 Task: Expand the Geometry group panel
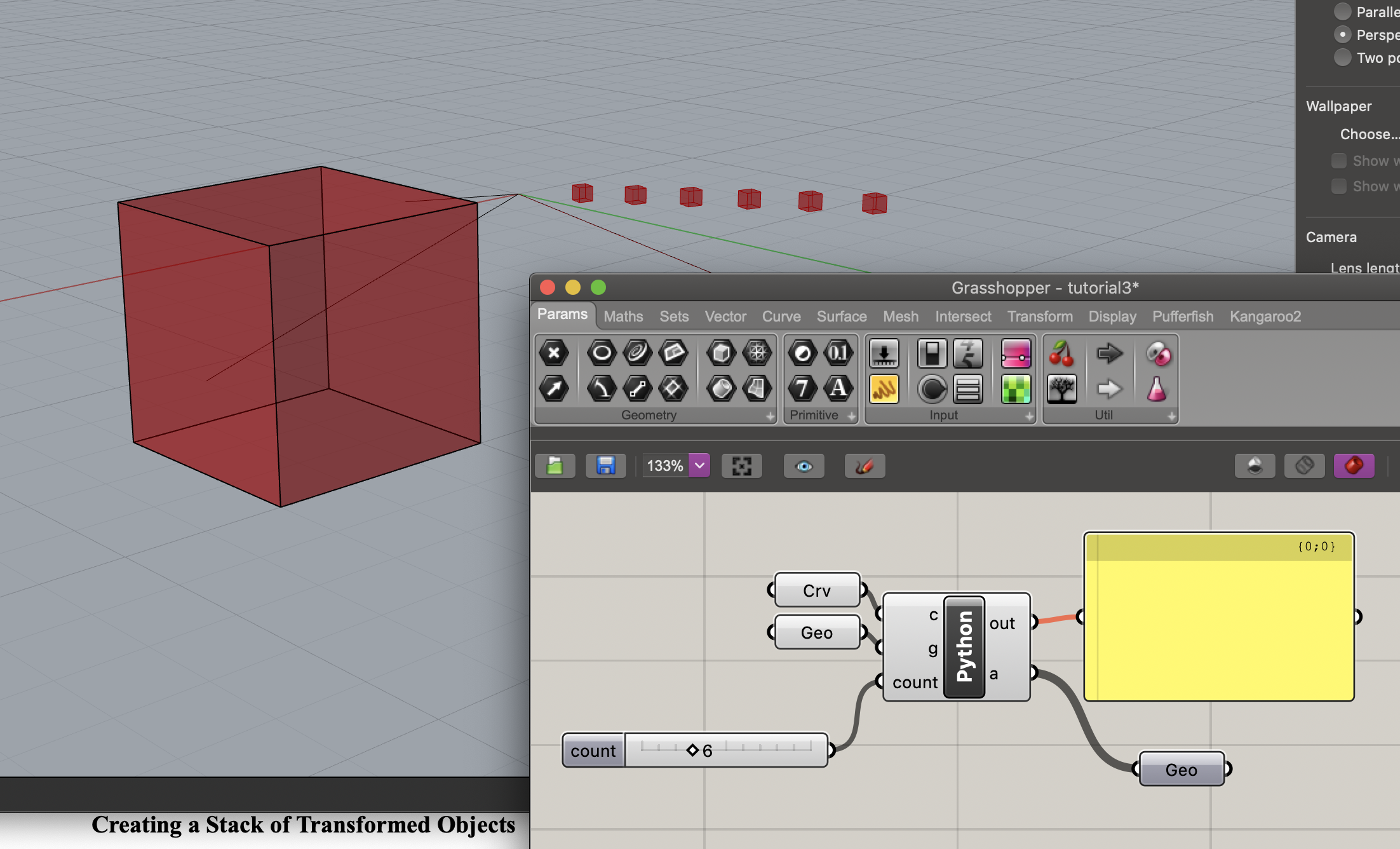point(770,416)
